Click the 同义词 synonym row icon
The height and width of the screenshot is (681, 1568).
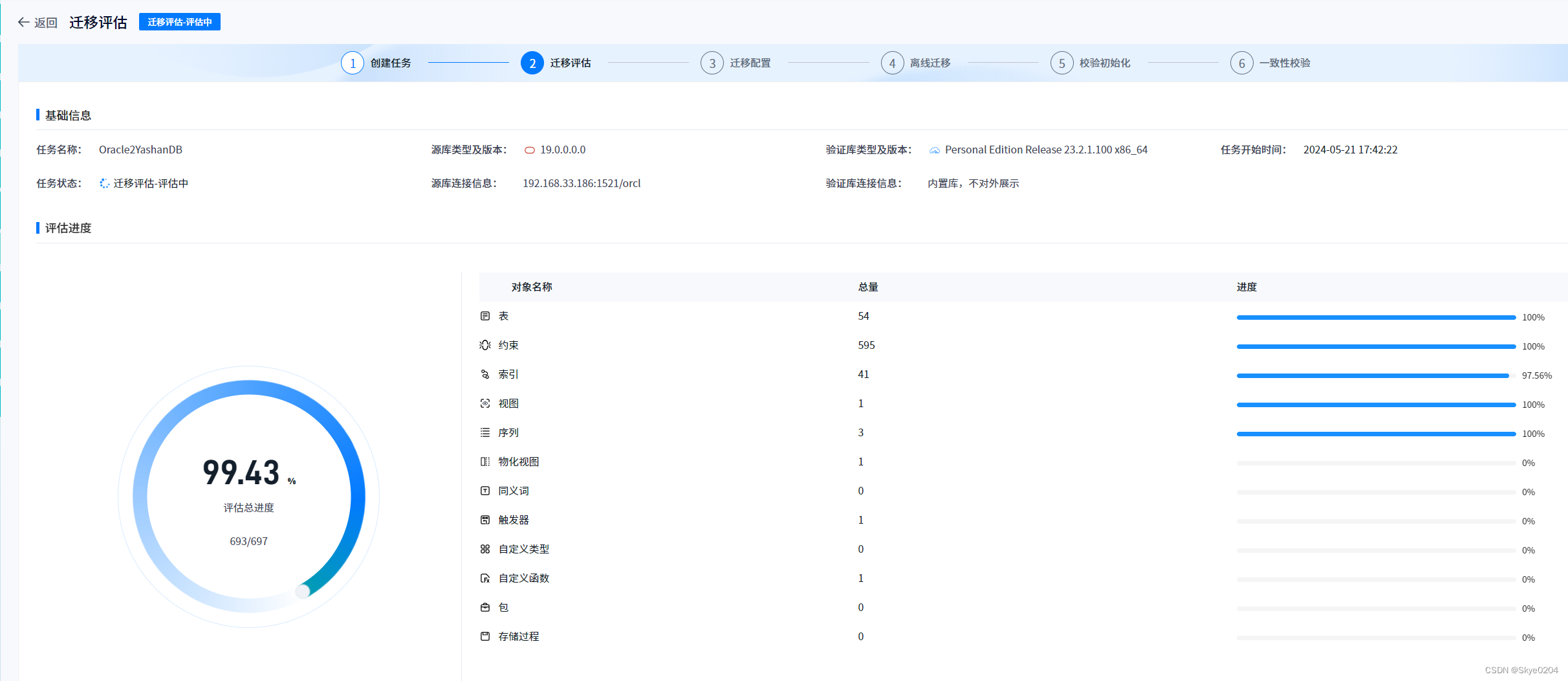tap(485, 491)
